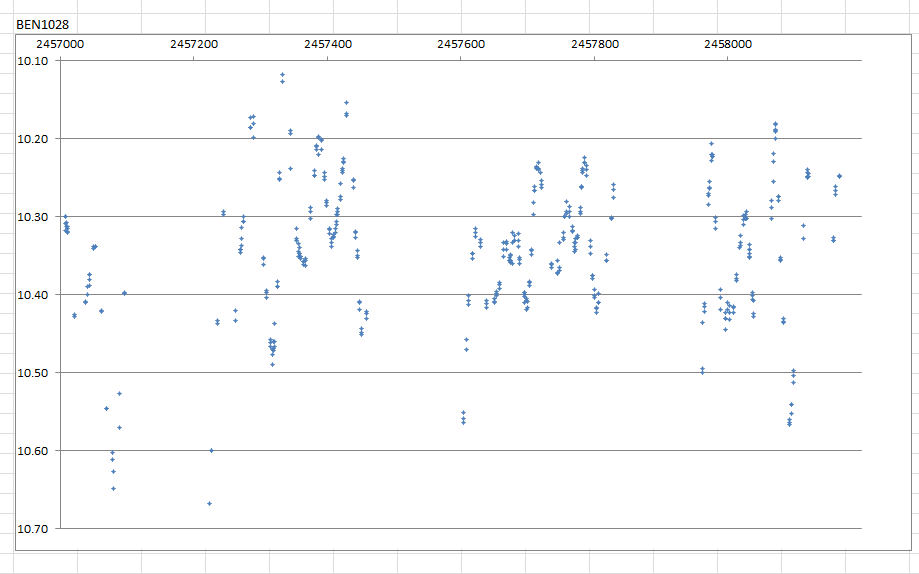Screen dimensions: 919x574
Task: Click the 10.10 y-axis label
Action: 33,61
